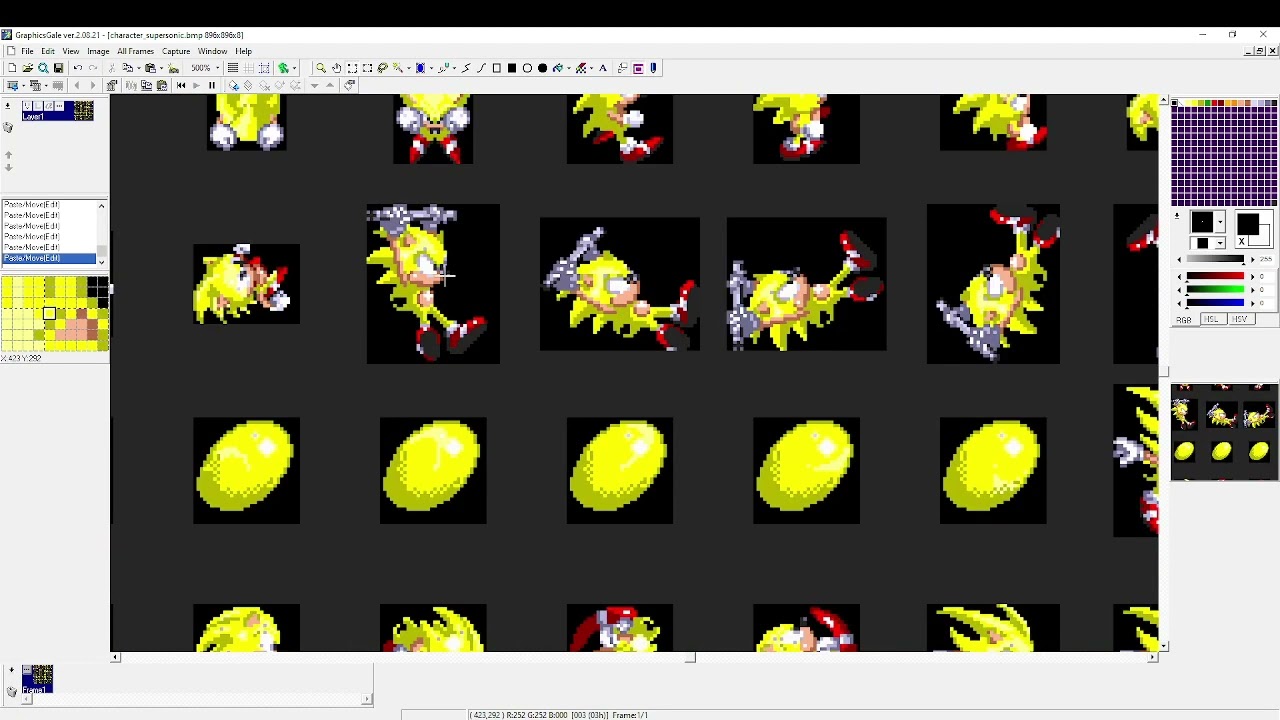
Task: Click the rewind to first frame button
Action: 181,85
